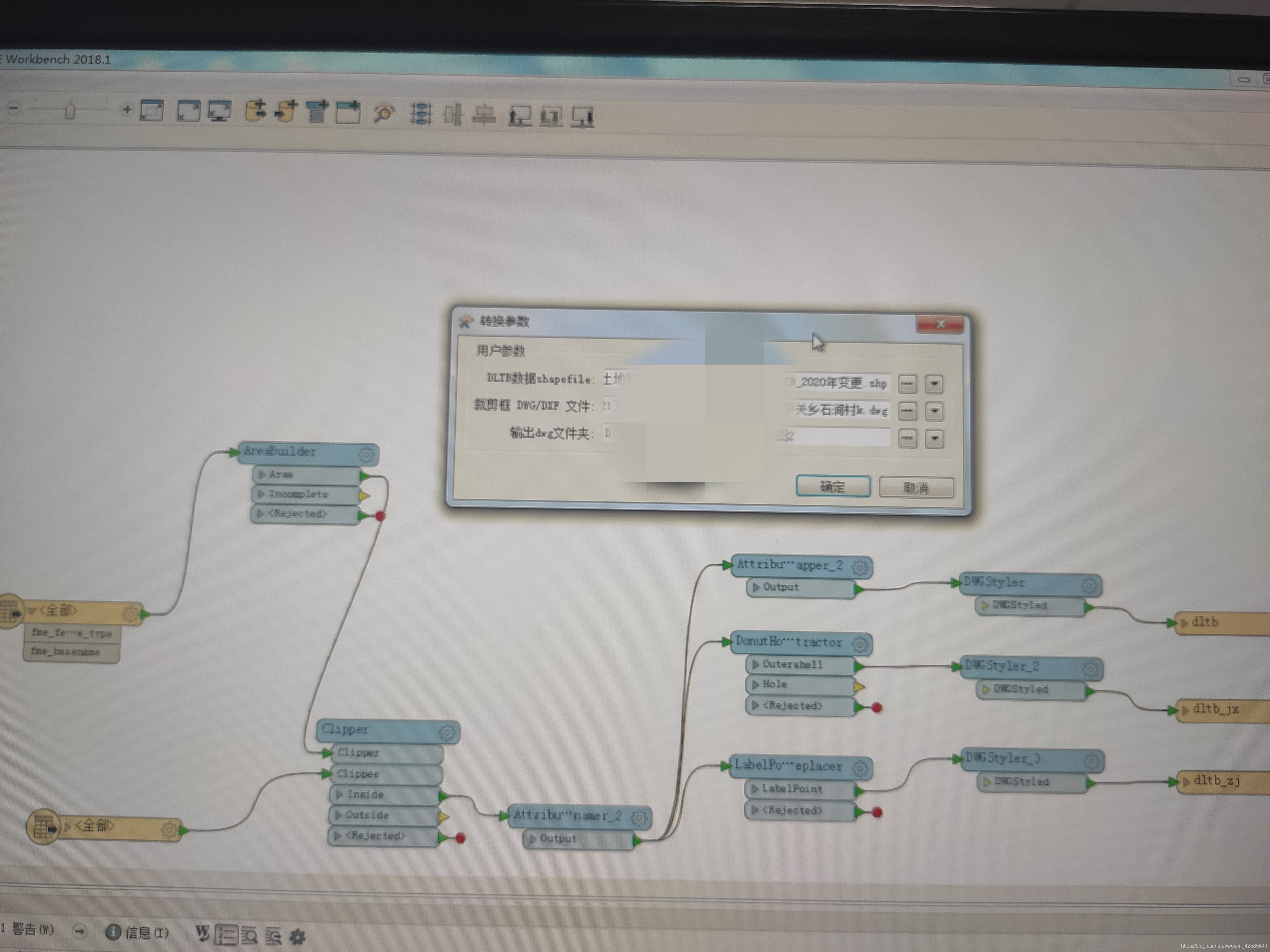Click the last monitor with down arrow icon
The height and width of the screenshot is (952, 1270).
(583, 118)
